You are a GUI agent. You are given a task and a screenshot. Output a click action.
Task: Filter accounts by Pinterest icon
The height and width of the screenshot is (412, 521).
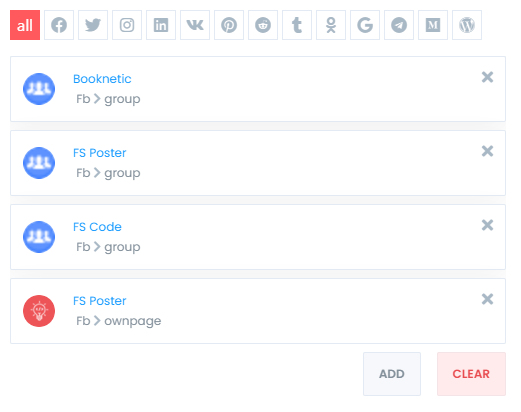(229, 25)
